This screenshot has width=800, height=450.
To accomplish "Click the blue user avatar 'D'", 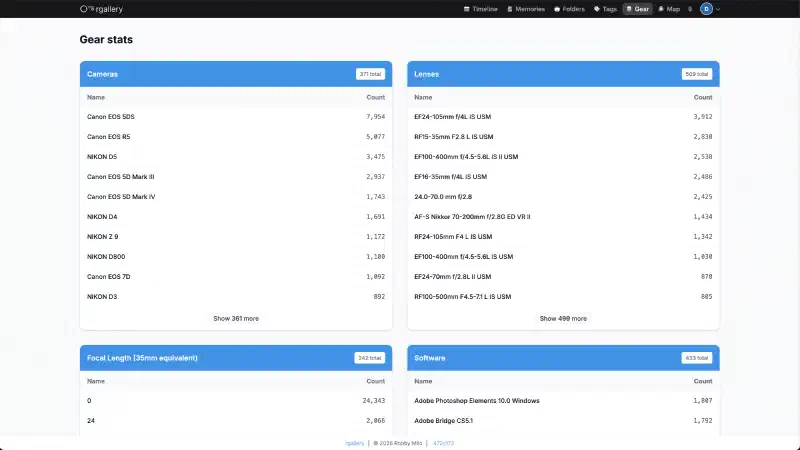I will (706, 9).
